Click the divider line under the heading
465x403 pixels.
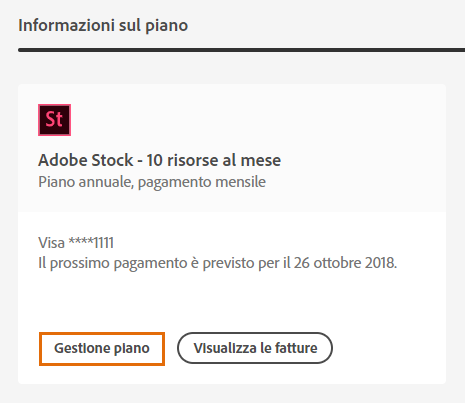coord(241,50)
